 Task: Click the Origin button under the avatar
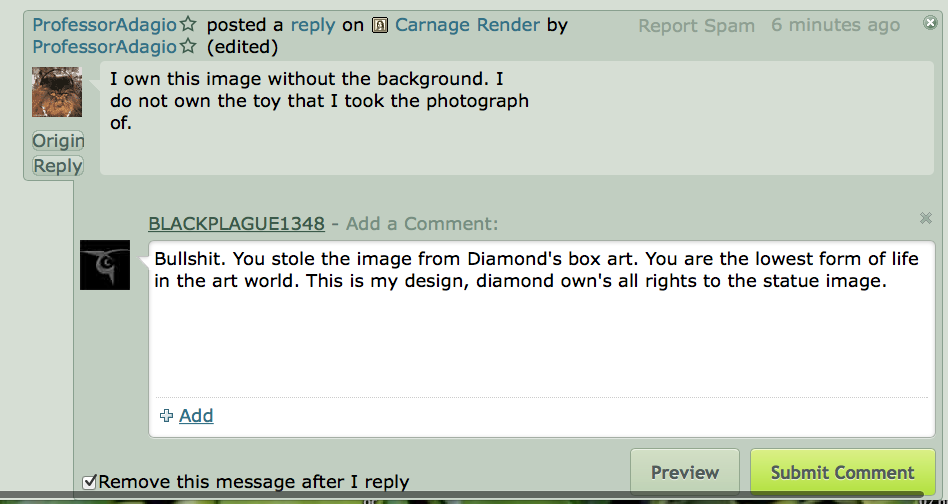(58, 141)
